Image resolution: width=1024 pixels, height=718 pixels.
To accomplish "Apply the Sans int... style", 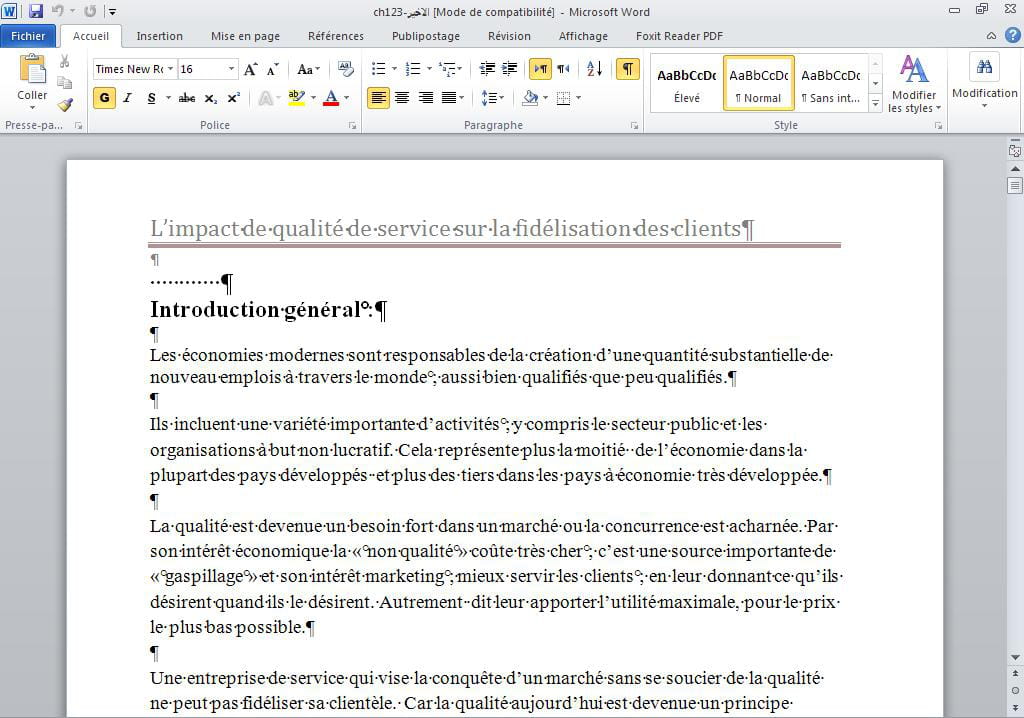I will pyautogui.click(x=831, y=83).
